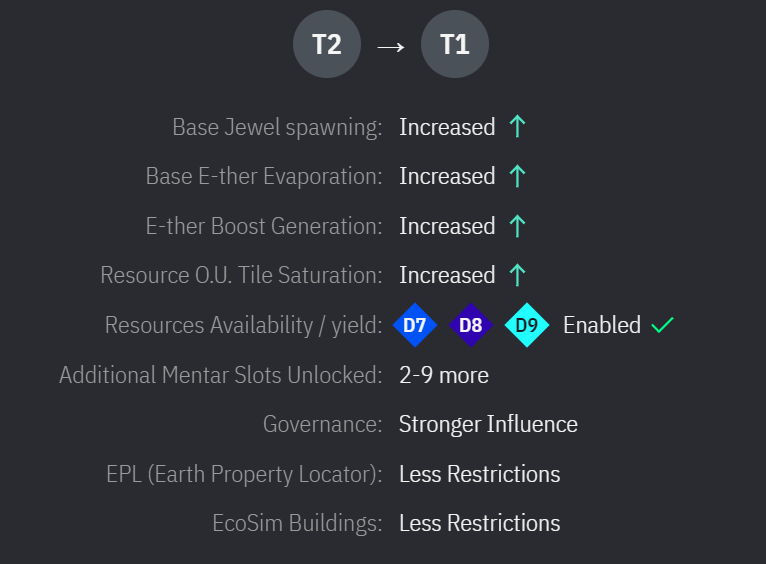Click the T2 tier circle badge

(327, 44)
